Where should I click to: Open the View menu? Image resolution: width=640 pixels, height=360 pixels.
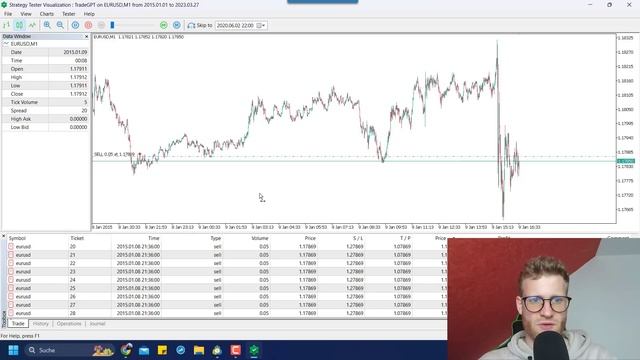click(x=26, y=14)
